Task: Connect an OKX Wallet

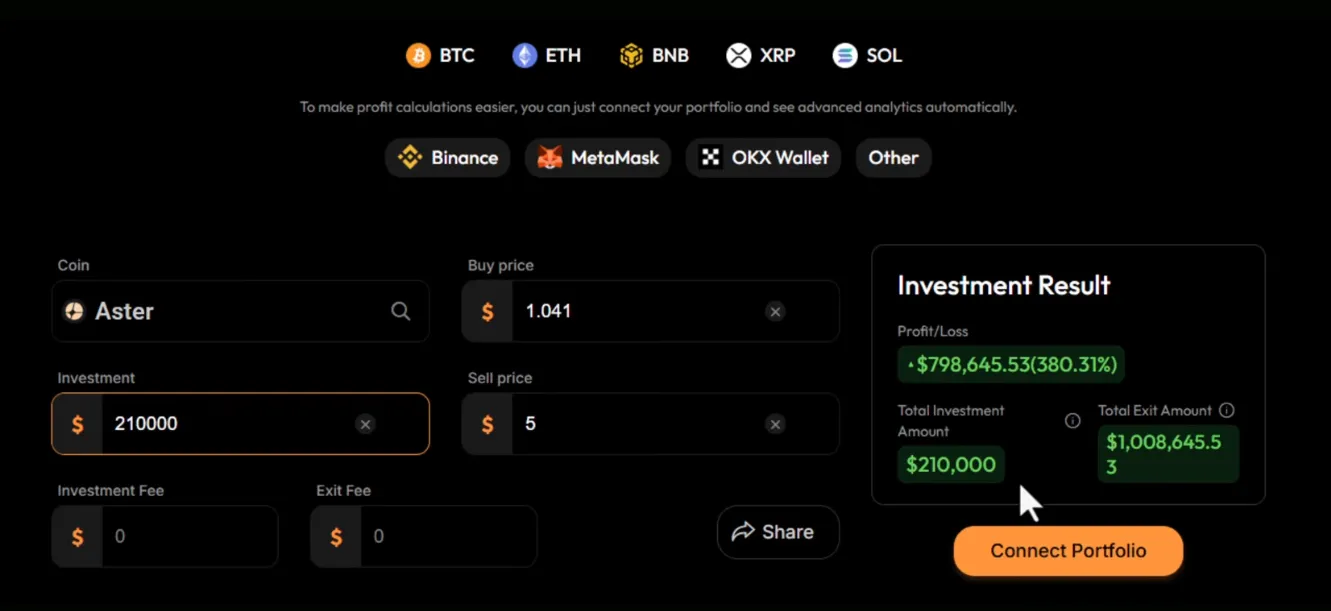Action: pos(763,158)
